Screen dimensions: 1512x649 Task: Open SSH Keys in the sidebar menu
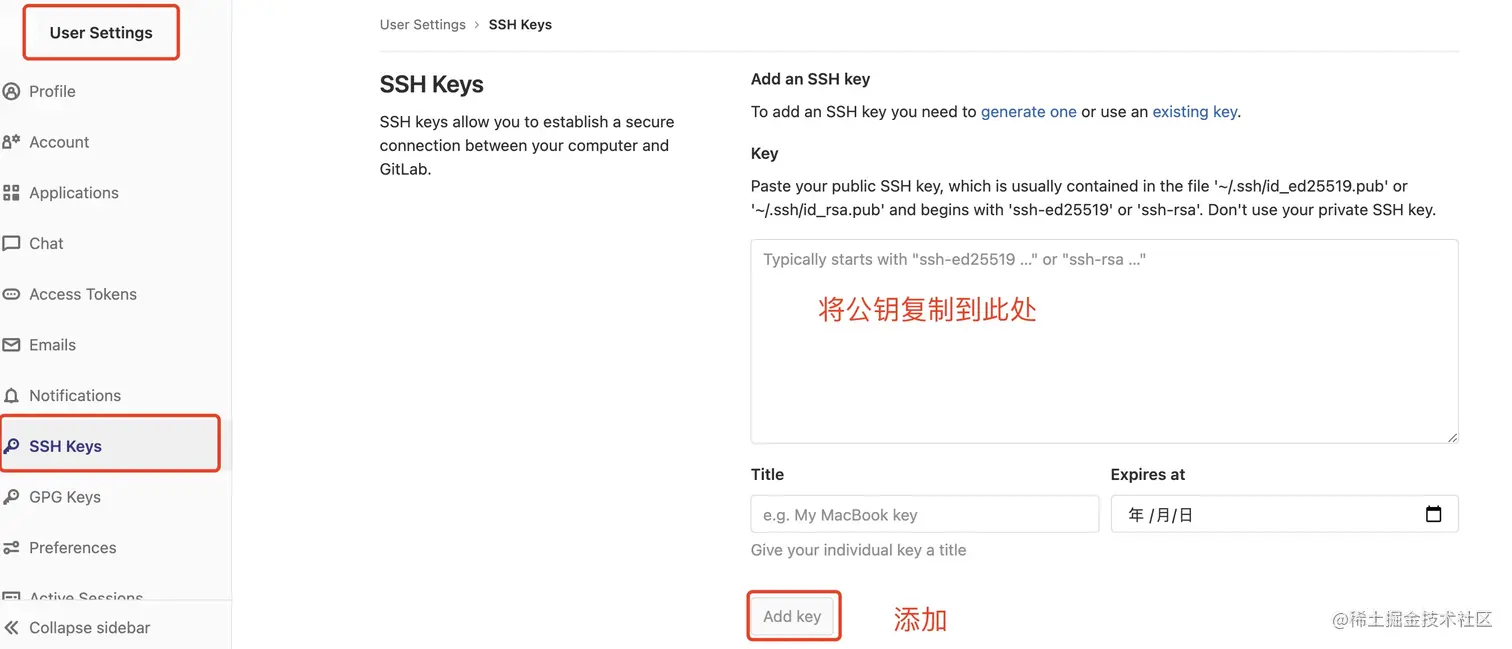(x=65, y=446)
